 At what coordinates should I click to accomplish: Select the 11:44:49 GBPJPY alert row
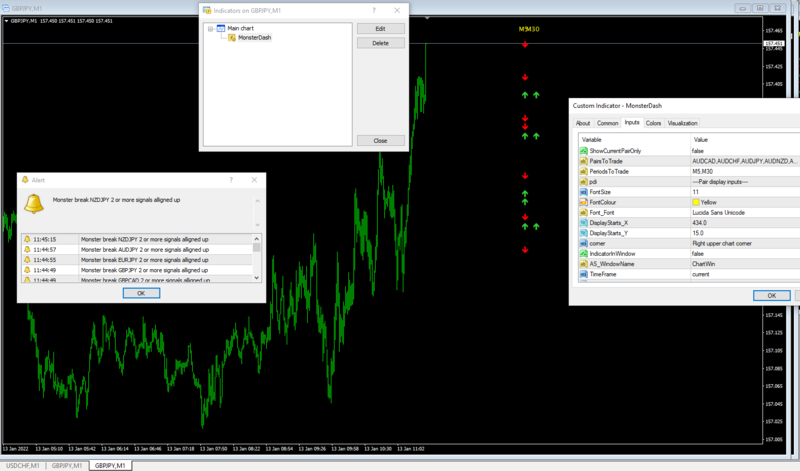click(x=137, y=270)
